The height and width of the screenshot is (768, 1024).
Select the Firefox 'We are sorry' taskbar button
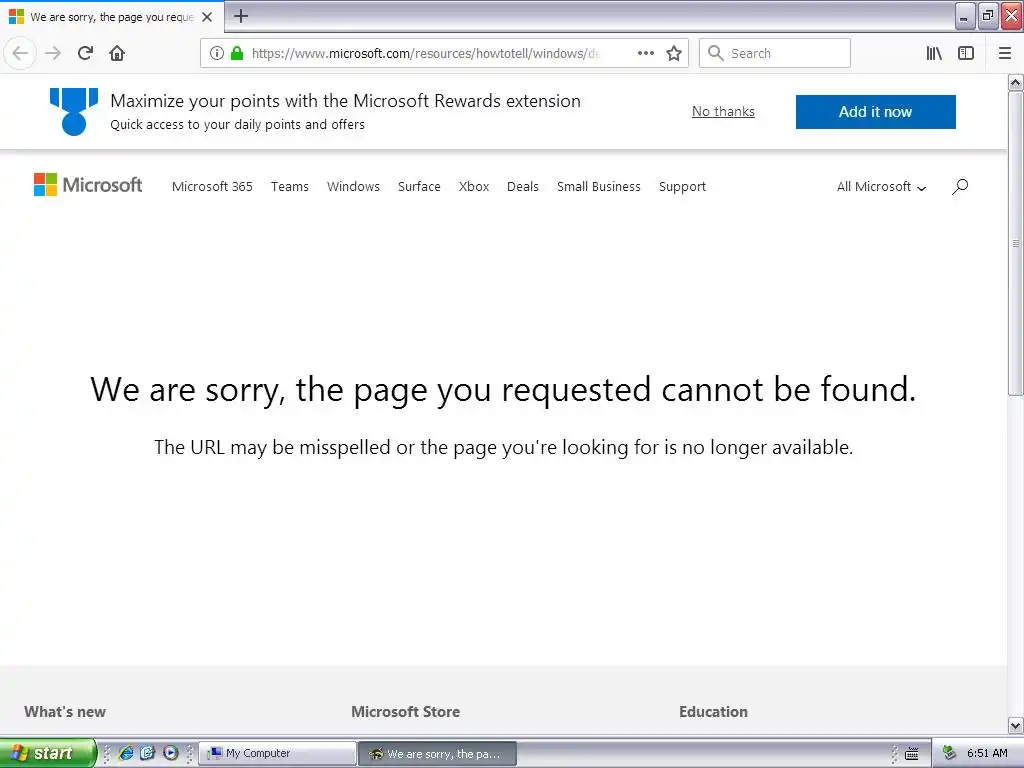(438, 753)
